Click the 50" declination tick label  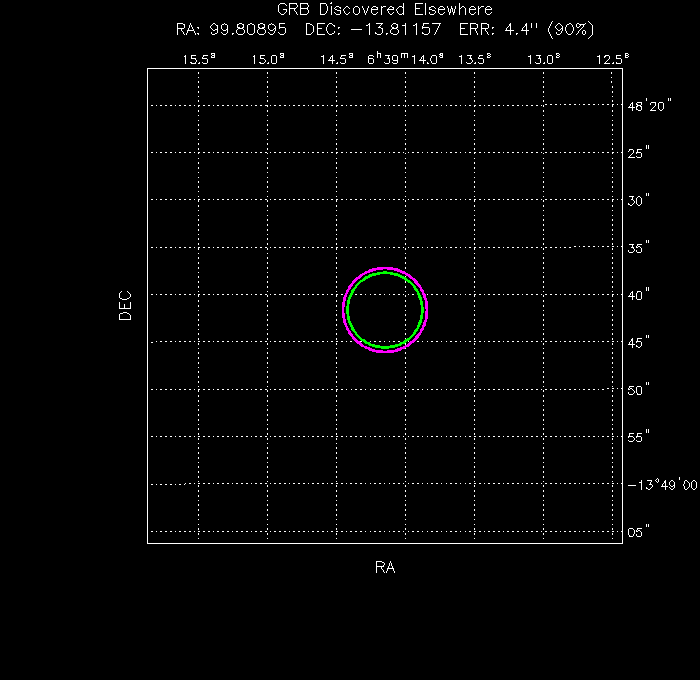tap(638, 390)
